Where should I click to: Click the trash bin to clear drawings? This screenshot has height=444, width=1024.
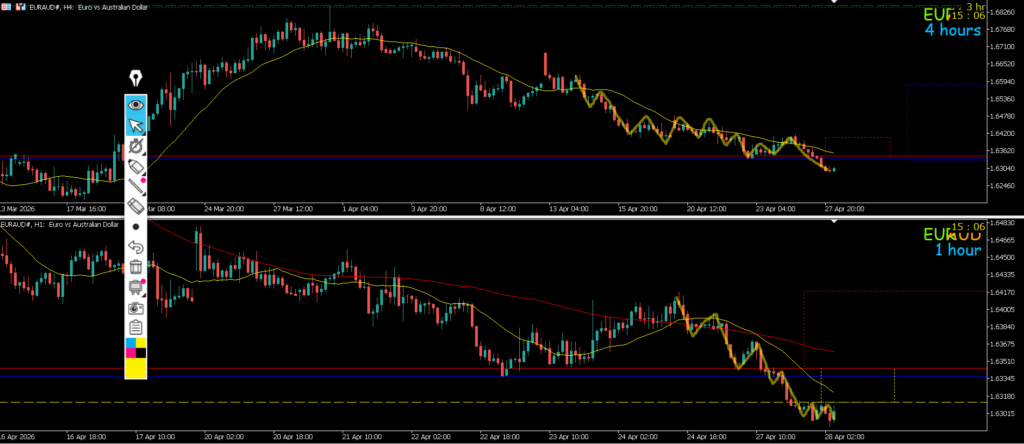pyautogui.click(x=136, y=267)
